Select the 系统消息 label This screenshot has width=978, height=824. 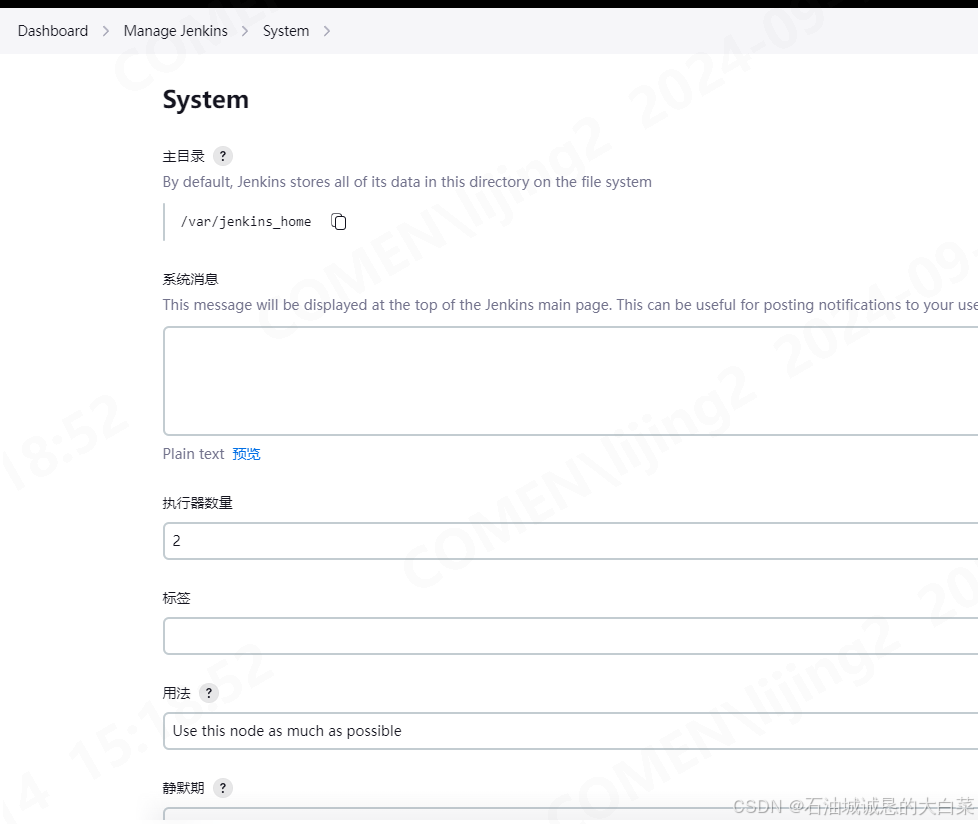[190, 279]
